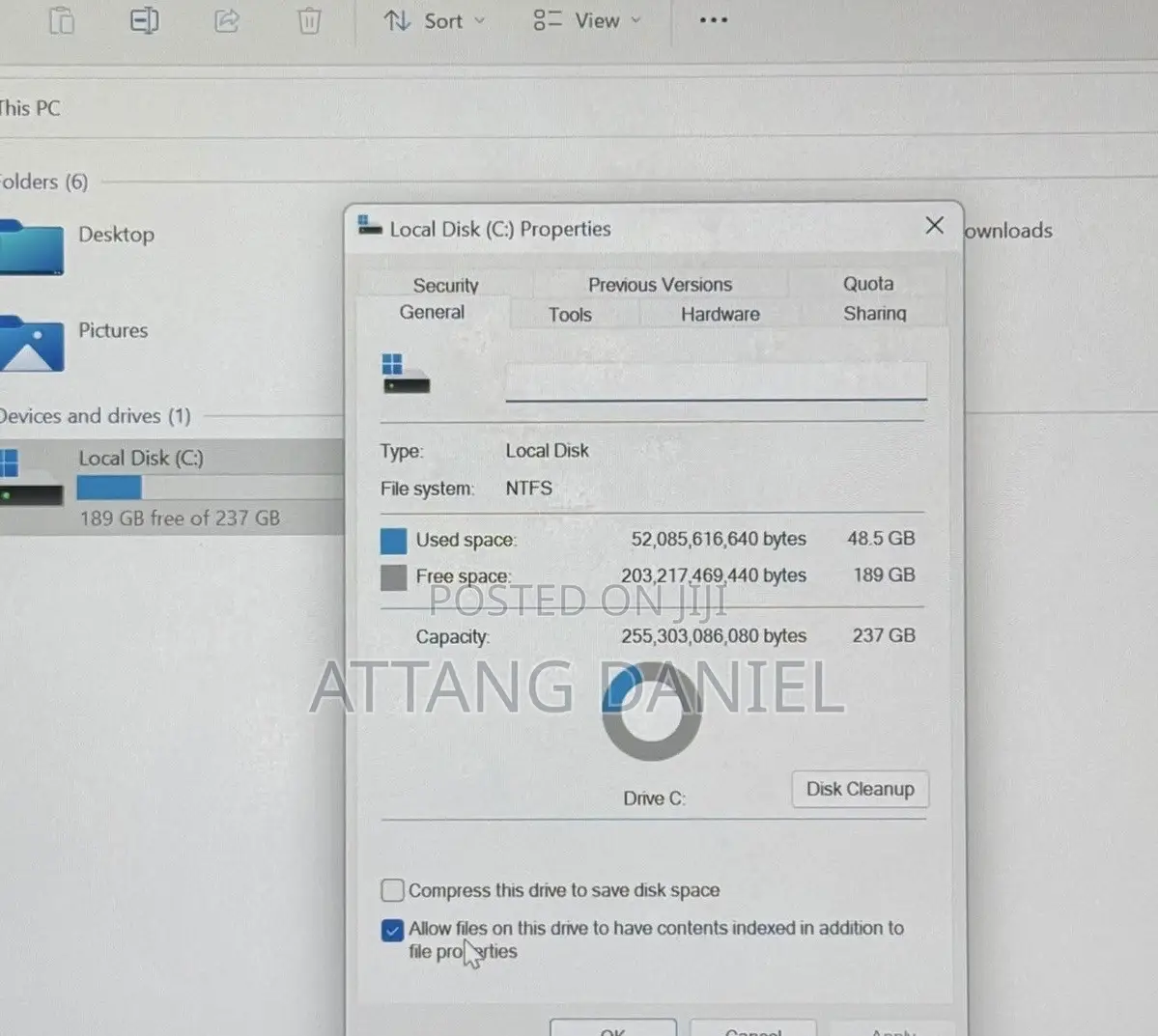
Task: Click the 203,217,469,440 bytes free value
Action: coord(714,575)
